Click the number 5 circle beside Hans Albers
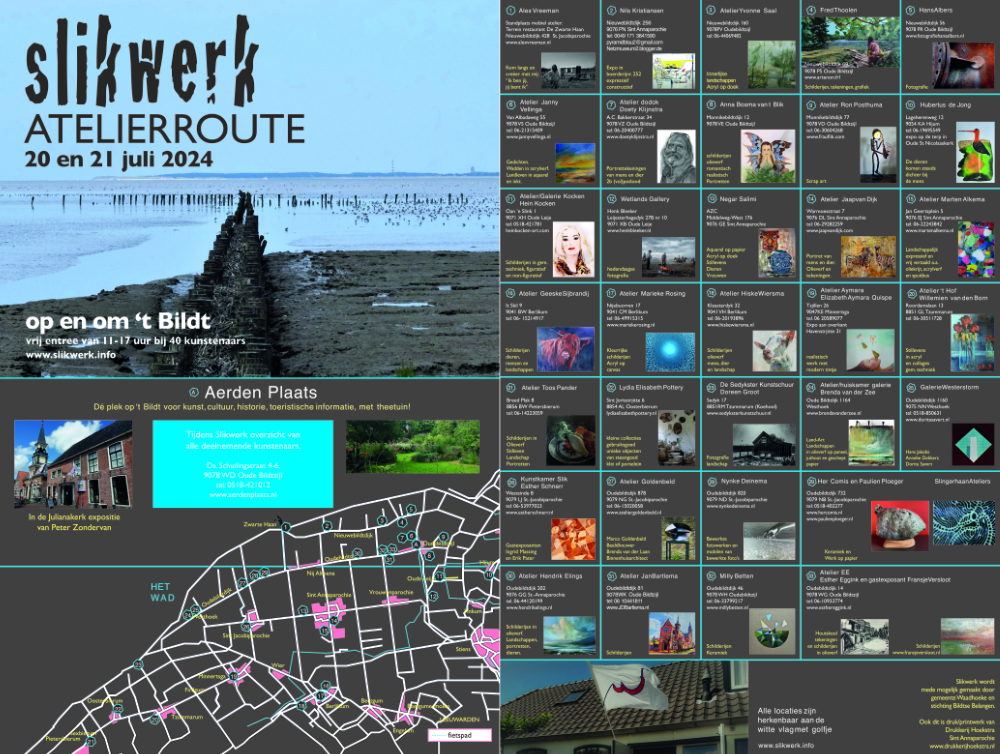The height and width of the screenshot is (754, 1000). coord(911,11)
